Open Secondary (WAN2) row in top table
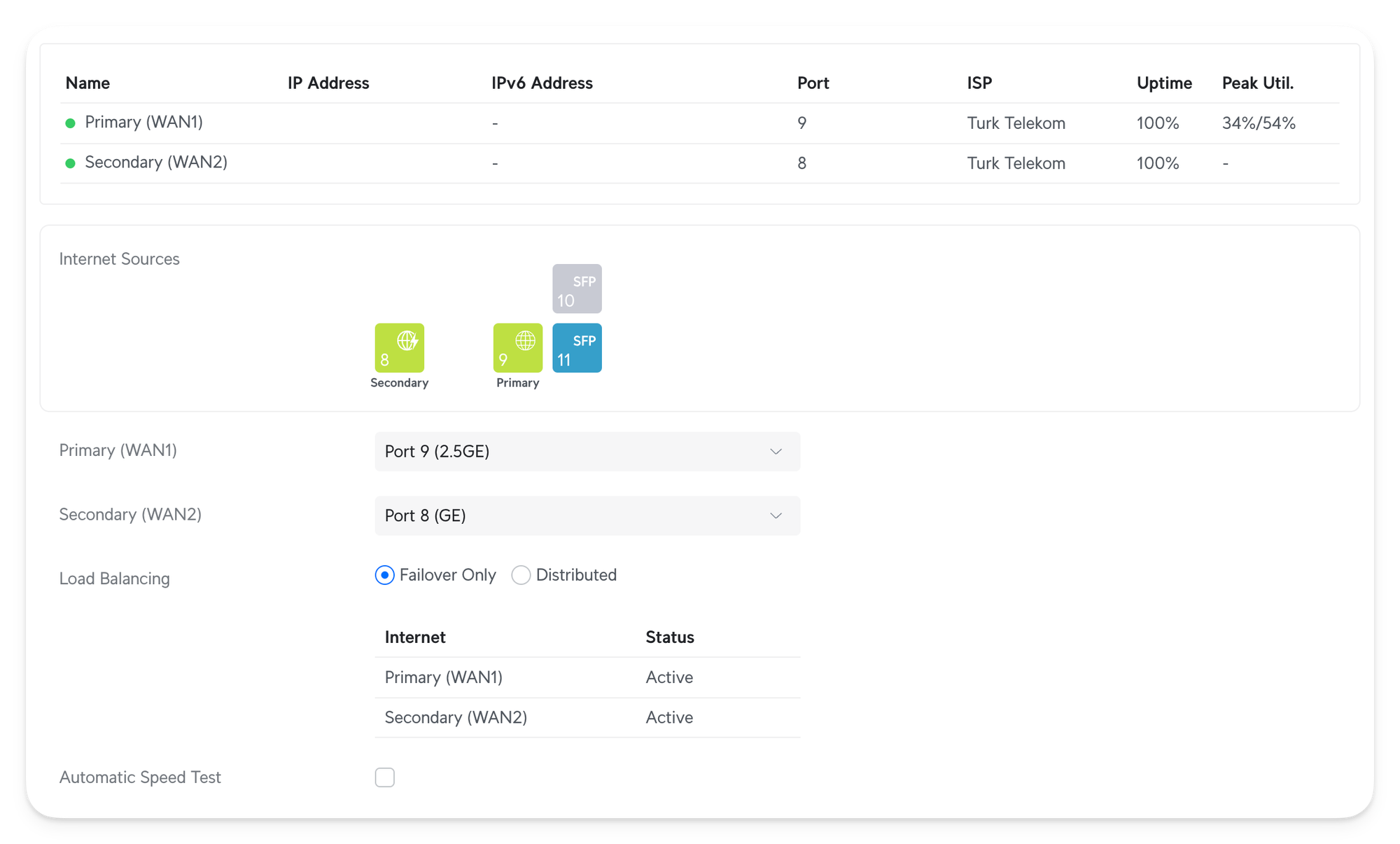Viewport: 1400px width, 844px height. (x=155, y=162)
